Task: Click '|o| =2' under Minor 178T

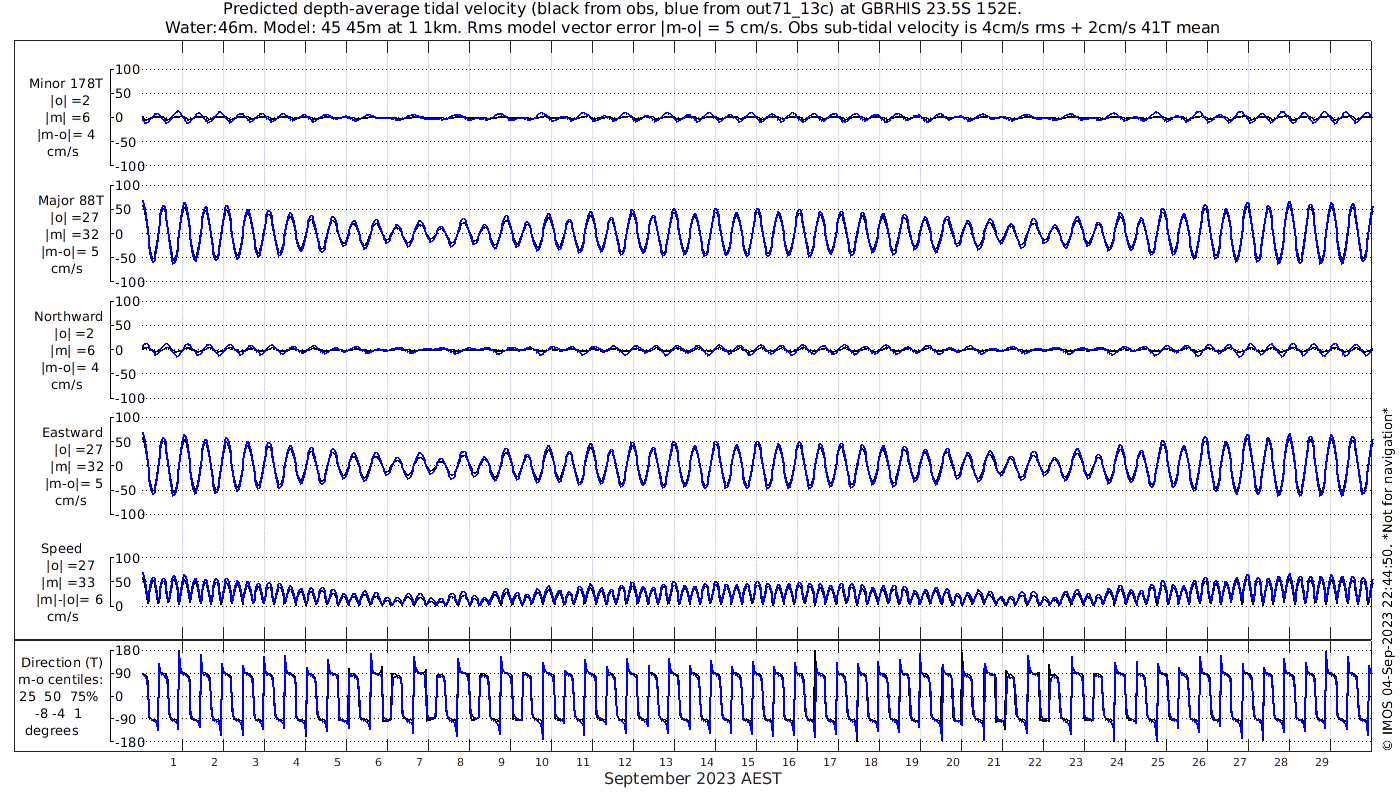Action: click(x=70, y=101)
